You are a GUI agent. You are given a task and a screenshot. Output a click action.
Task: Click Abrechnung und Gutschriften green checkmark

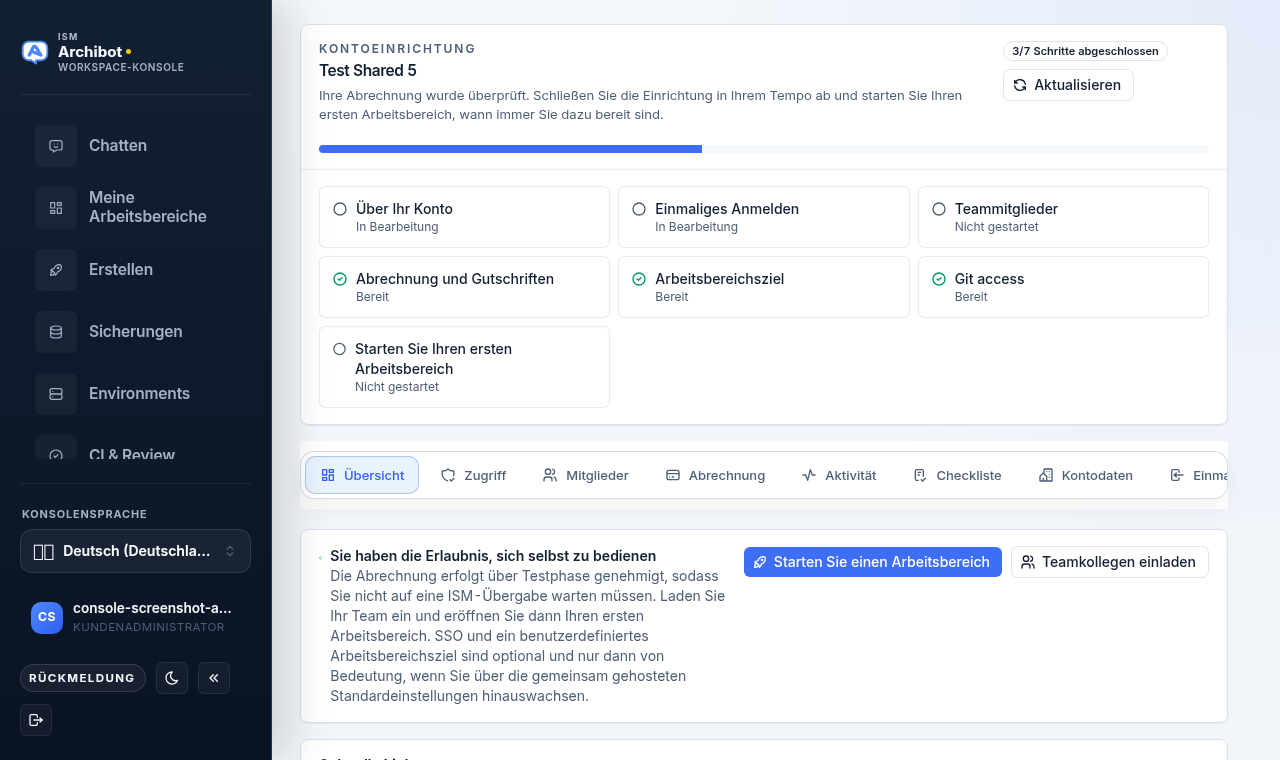tap(340, 279)
